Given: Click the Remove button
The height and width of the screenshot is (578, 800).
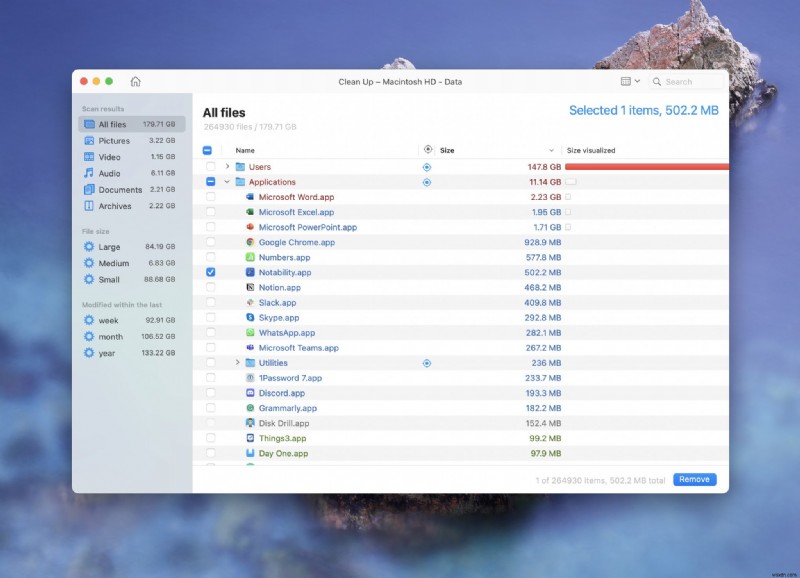Looking at the screenshot, I should pos(695,480).
